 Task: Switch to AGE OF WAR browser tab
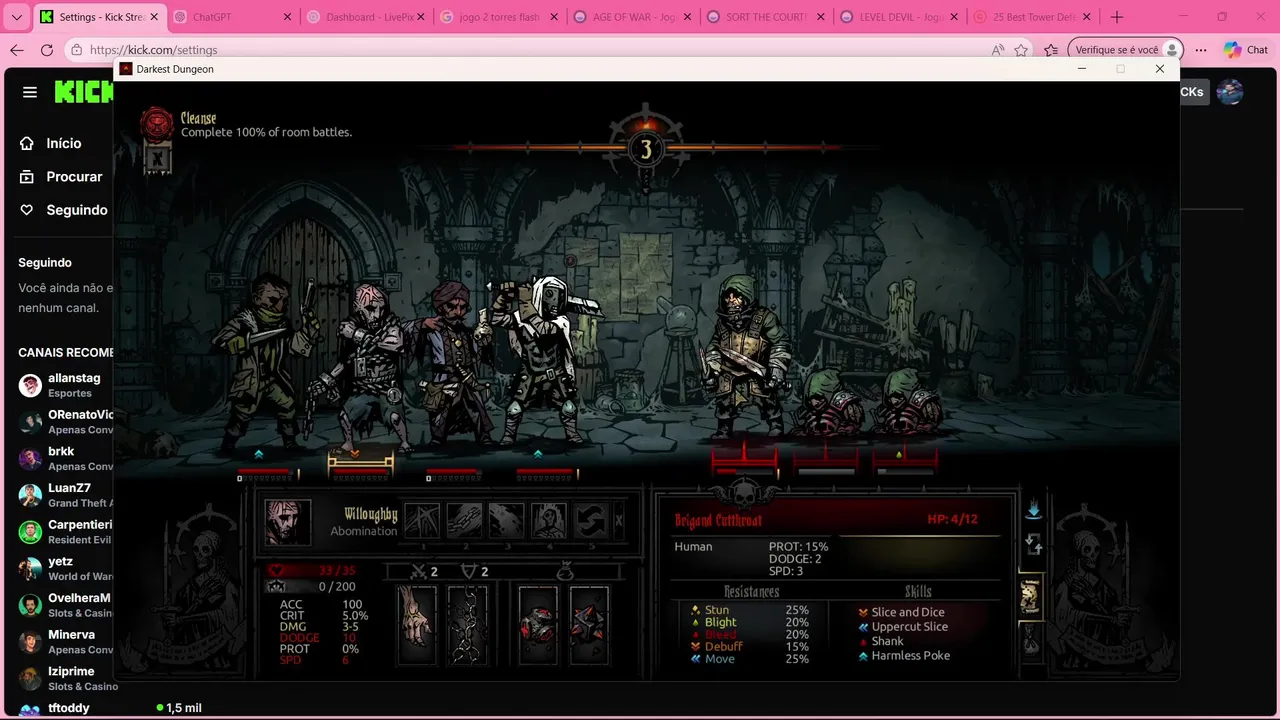click(x=630, y=17)
